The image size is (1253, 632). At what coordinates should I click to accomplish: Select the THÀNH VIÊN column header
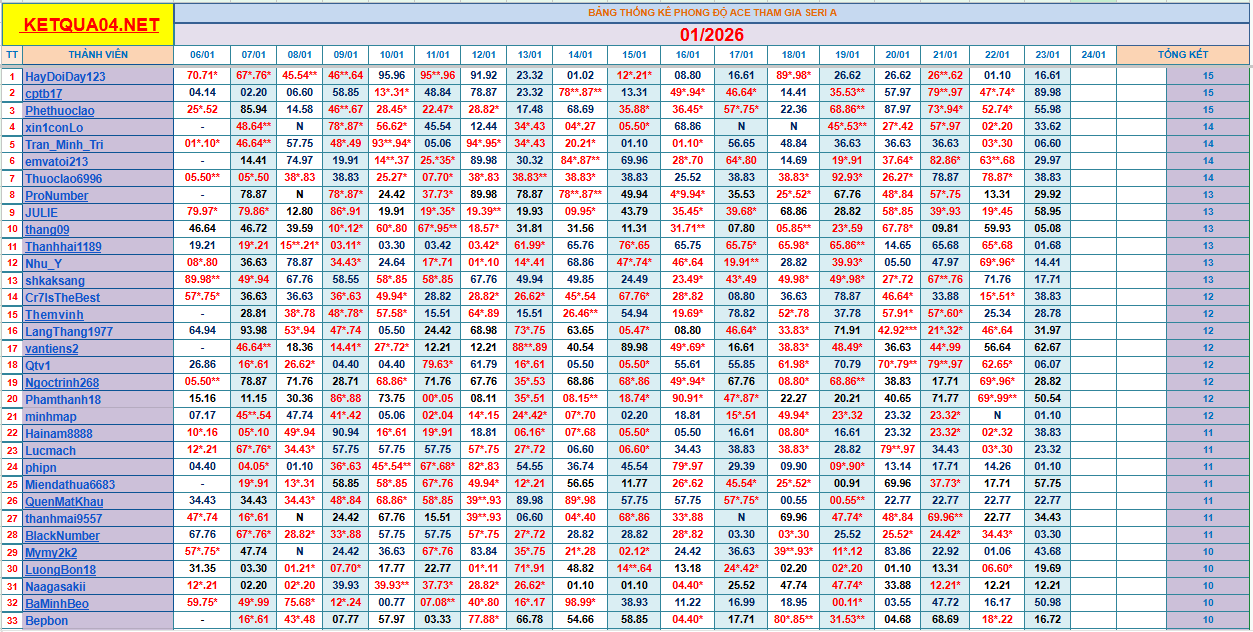[98, 55]
